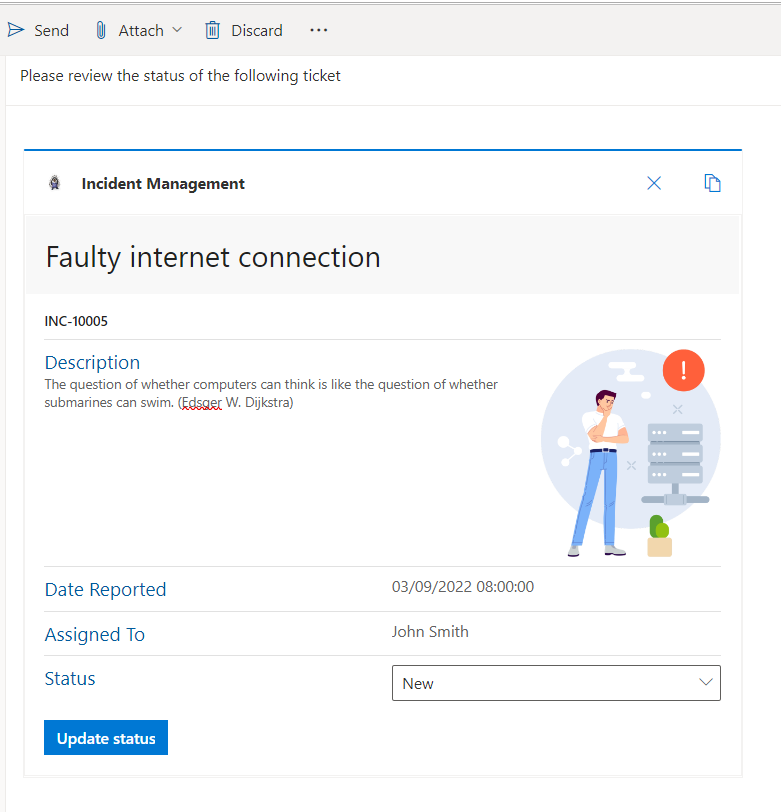Remove the Incident Management card with X
This screenshot has height=812, width=781.
tap(654, 183)
